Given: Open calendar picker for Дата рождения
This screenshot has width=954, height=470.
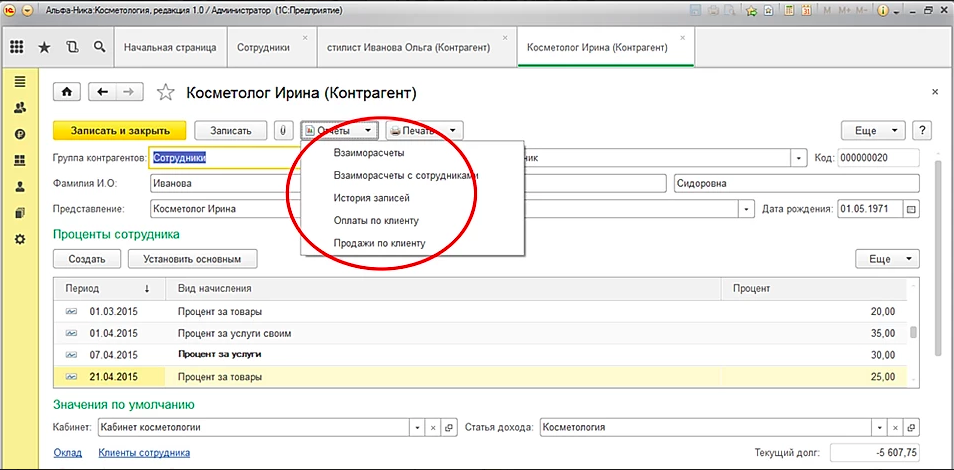Looking at the screenshot, I should [x=910, y=209].
